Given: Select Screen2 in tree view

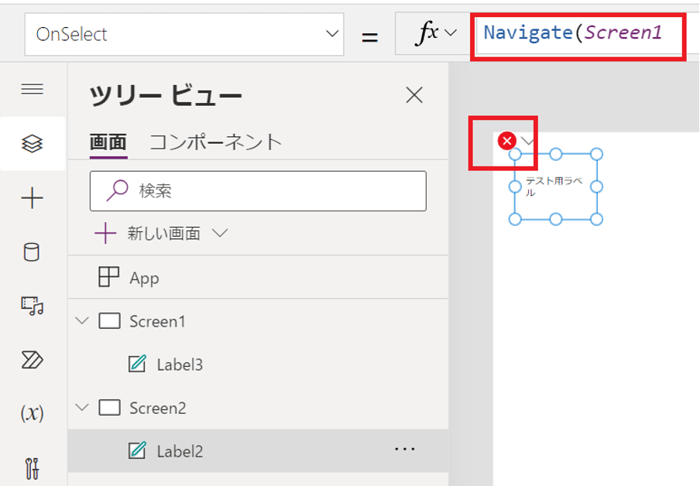Looking at the screenshot, I should (258, 408).
